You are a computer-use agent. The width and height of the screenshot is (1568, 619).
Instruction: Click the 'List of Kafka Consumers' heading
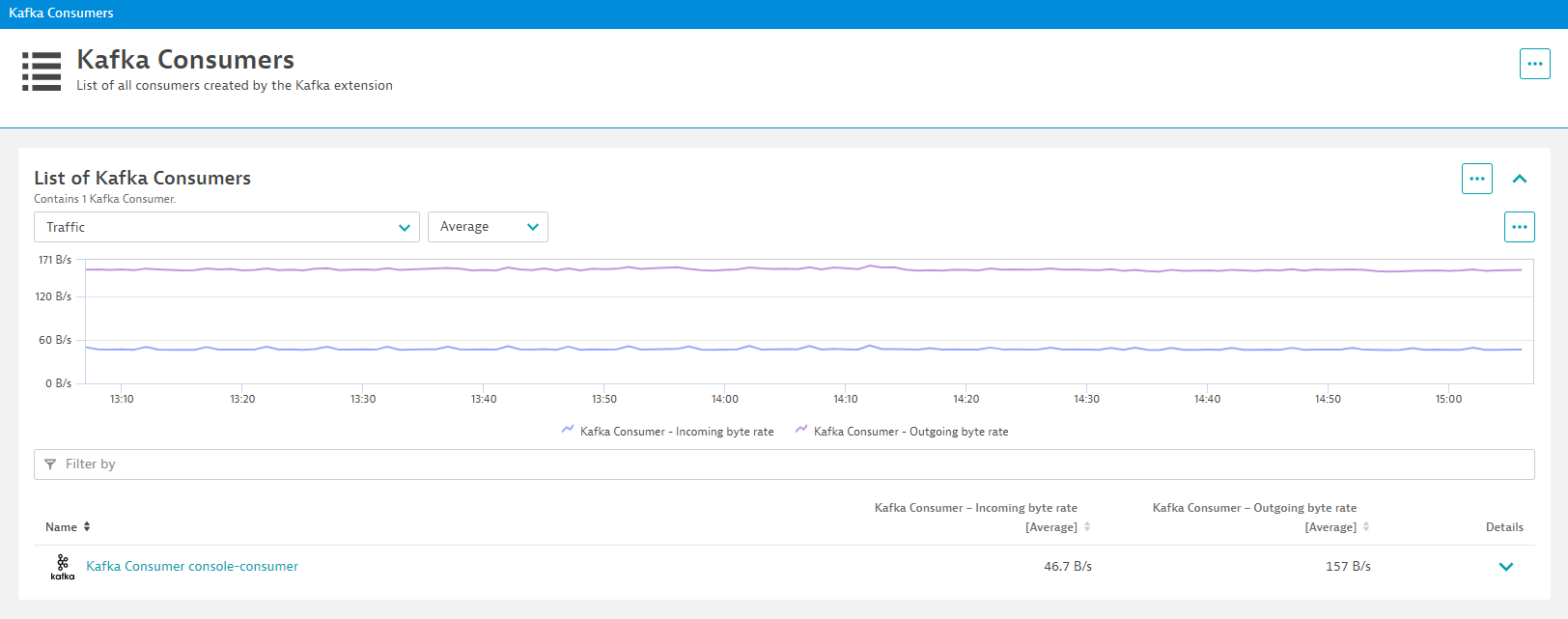[143, 178]
